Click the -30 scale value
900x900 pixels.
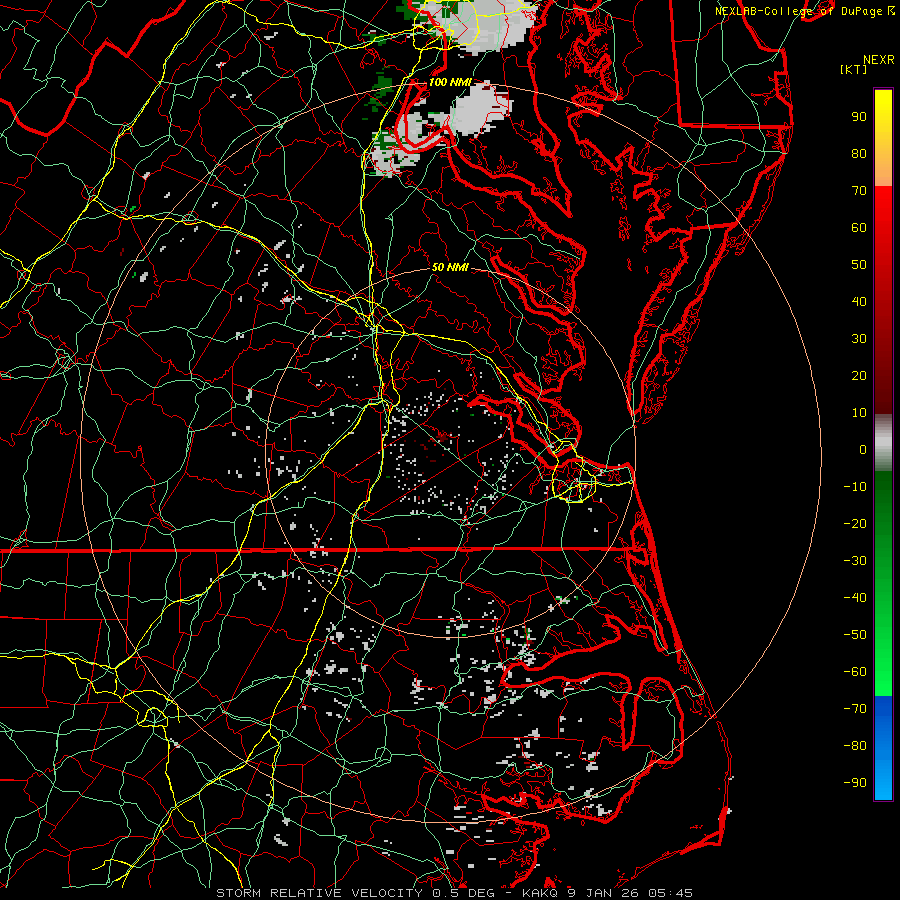click(x=855, y=561)
